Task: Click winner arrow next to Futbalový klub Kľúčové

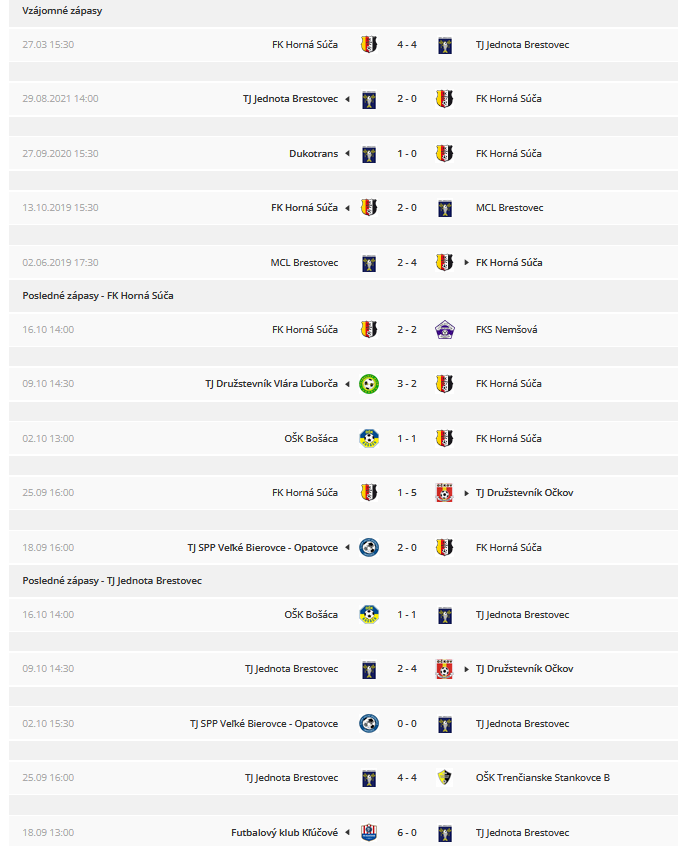Action: point(347,833)
